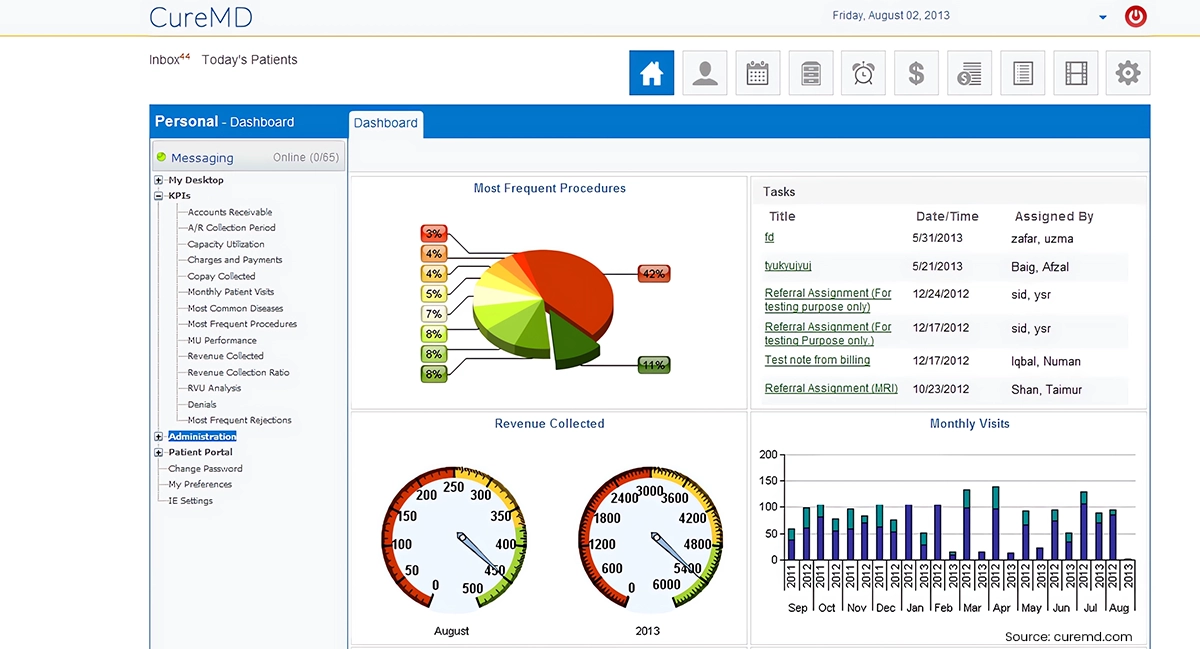Open the dollar sign billing icon
The image size is (1200, 649).
click(916, 73)
